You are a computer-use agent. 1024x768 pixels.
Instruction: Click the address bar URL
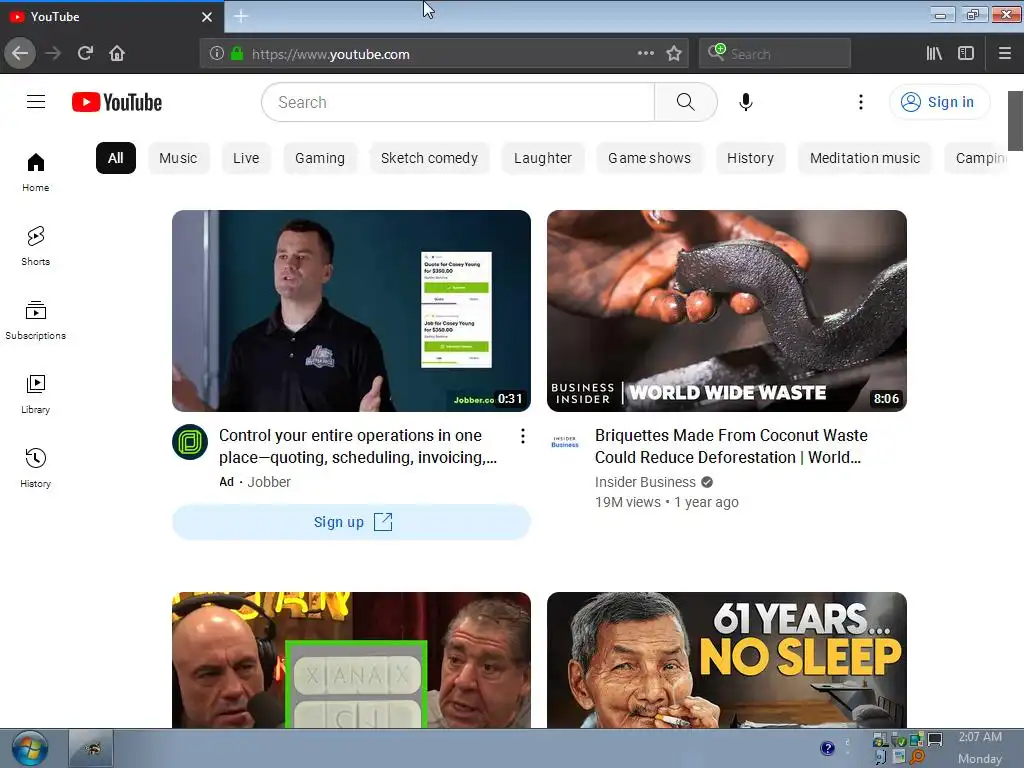coord(331,54)
